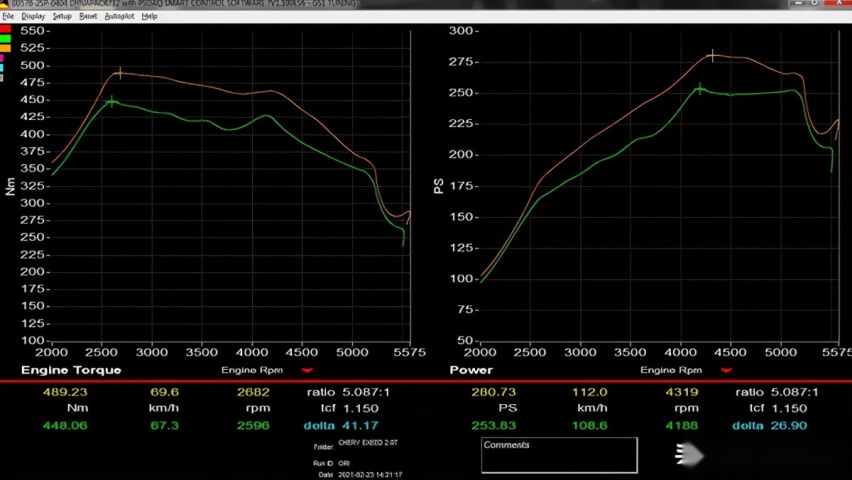Select the grey run color swatch
Image resolution: width=852 pixels, height=480 pixels.
[x=2, y=78]
